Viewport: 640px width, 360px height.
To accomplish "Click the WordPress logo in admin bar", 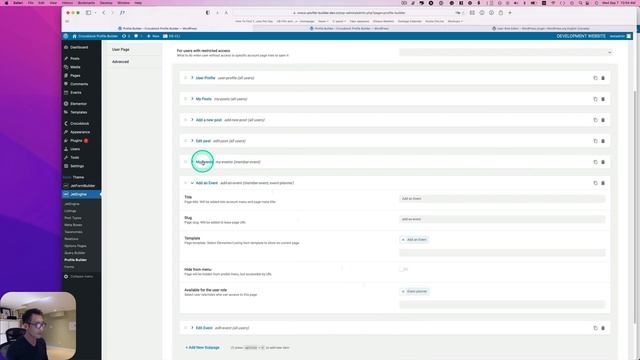I will tap(66, 36).
